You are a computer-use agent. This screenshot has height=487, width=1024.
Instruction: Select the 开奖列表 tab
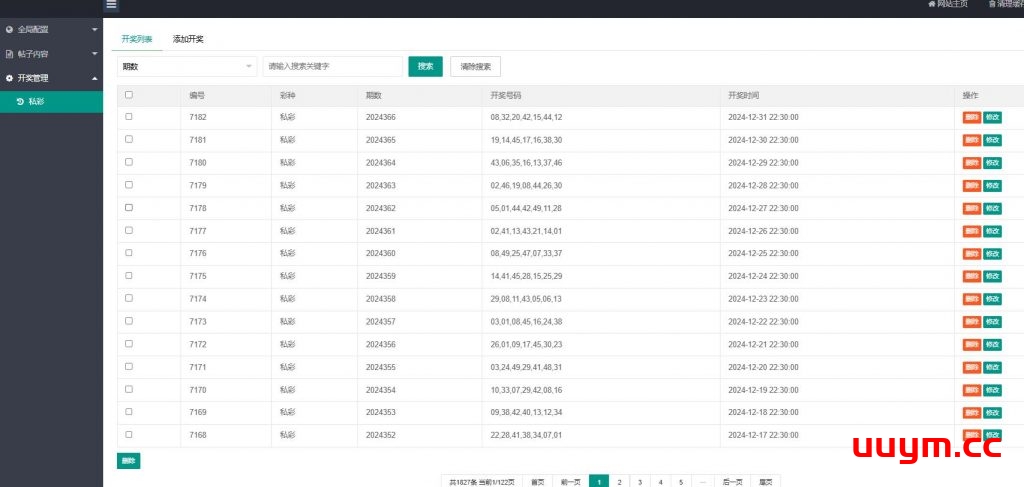pos(137,39)
